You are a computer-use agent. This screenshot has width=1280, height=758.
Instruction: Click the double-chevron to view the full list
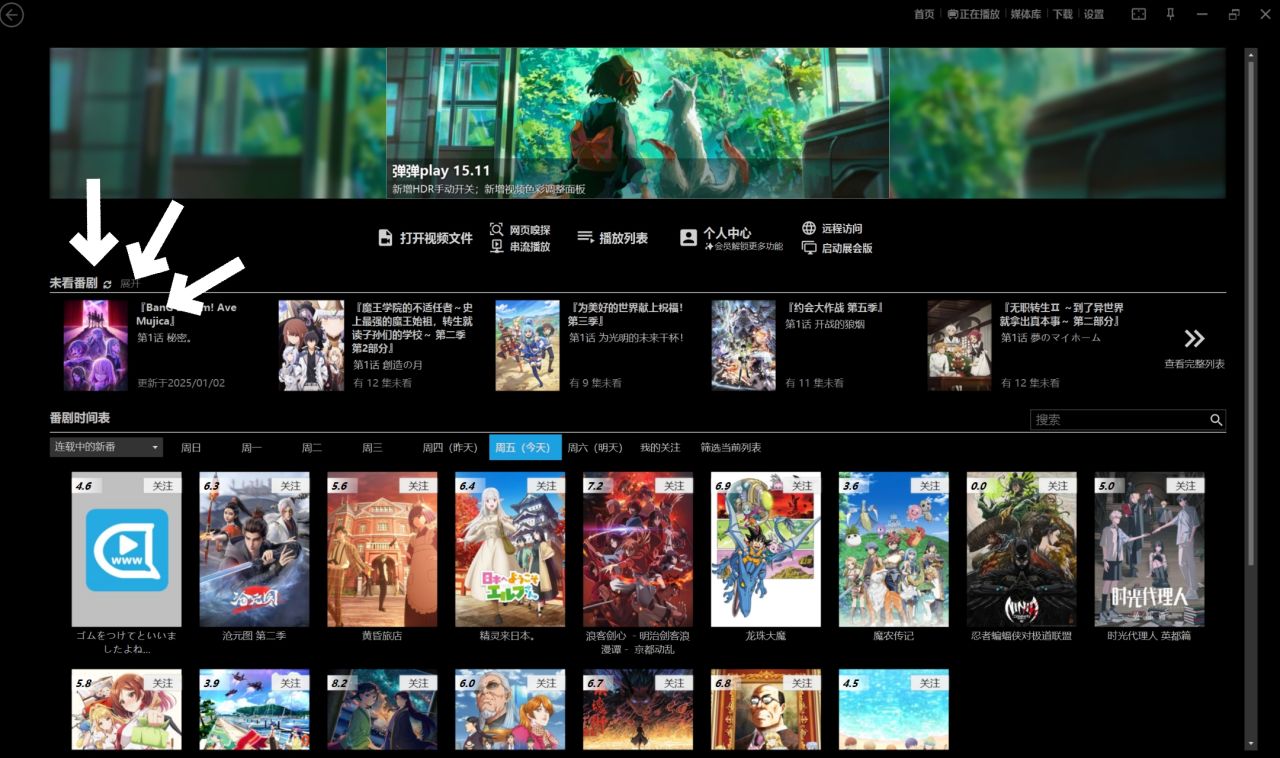pyautogui.click(x=1194, y=339)
